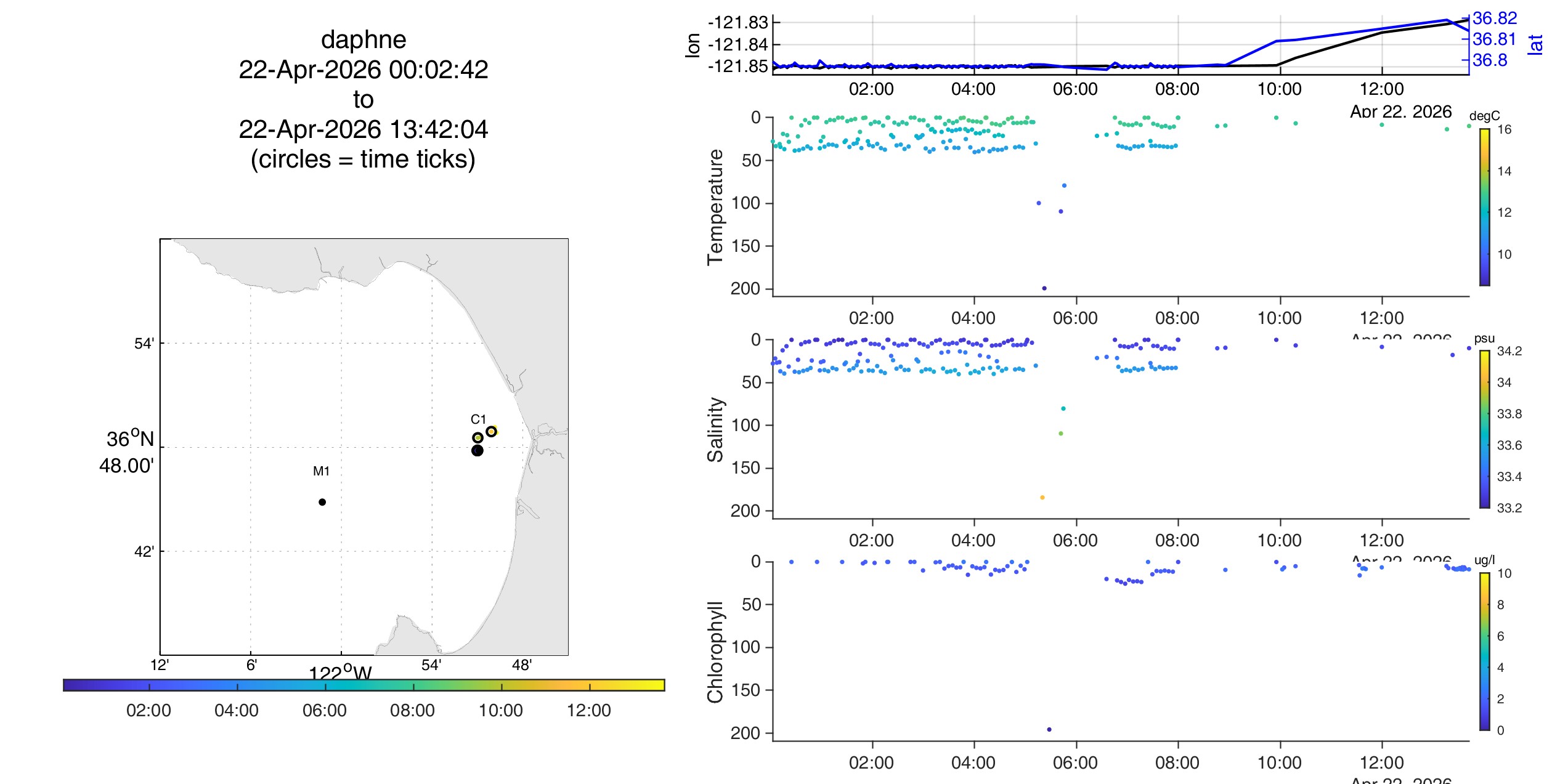Click the time colorbar under the map
Viewport: 1568px width, 784px height.
coord(364,685)
